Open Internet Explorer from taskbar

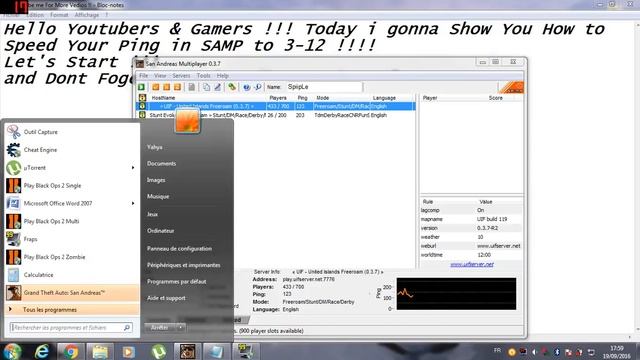42,351
